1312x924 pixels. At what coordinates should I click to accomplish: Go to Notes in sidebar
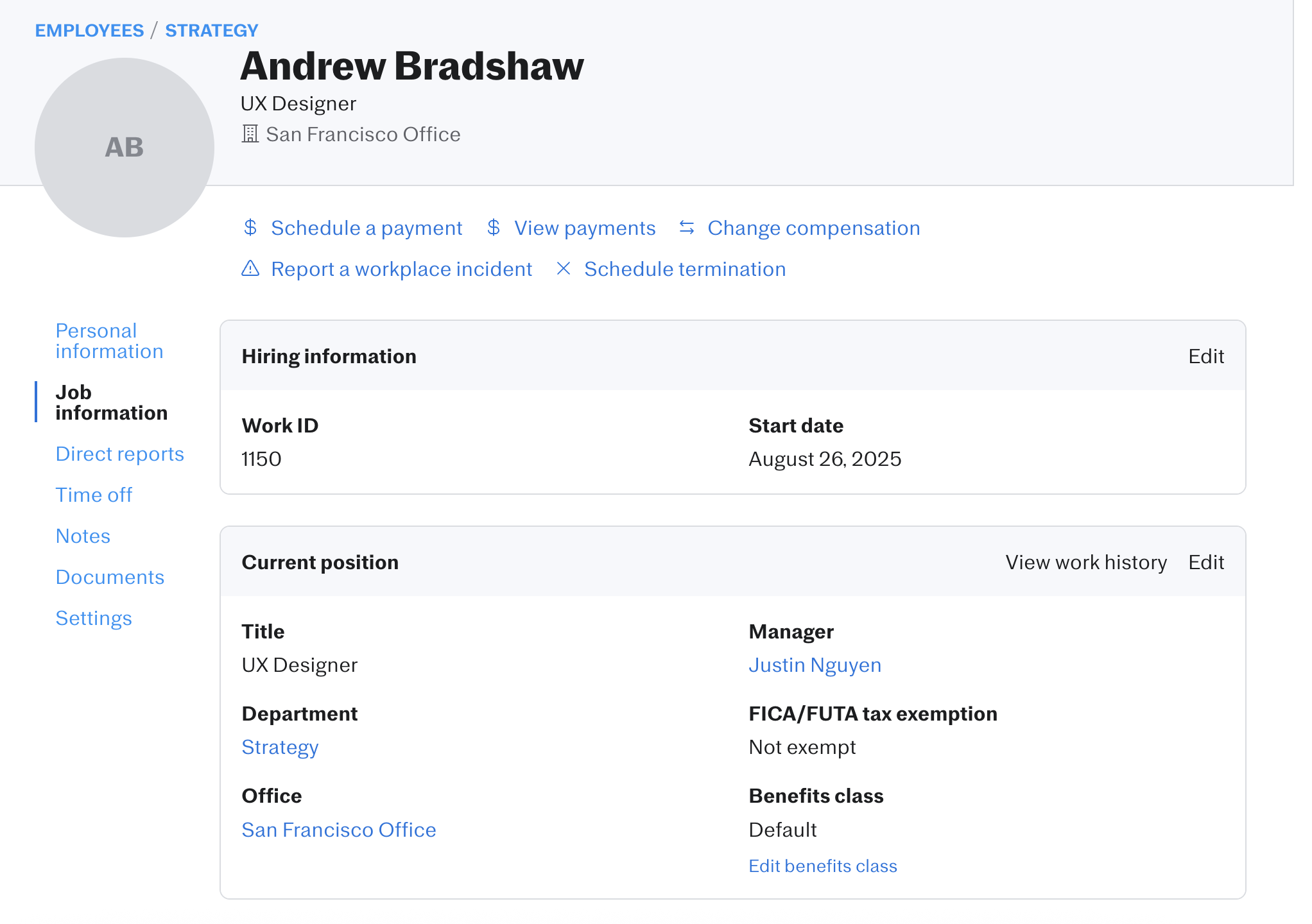83,536
